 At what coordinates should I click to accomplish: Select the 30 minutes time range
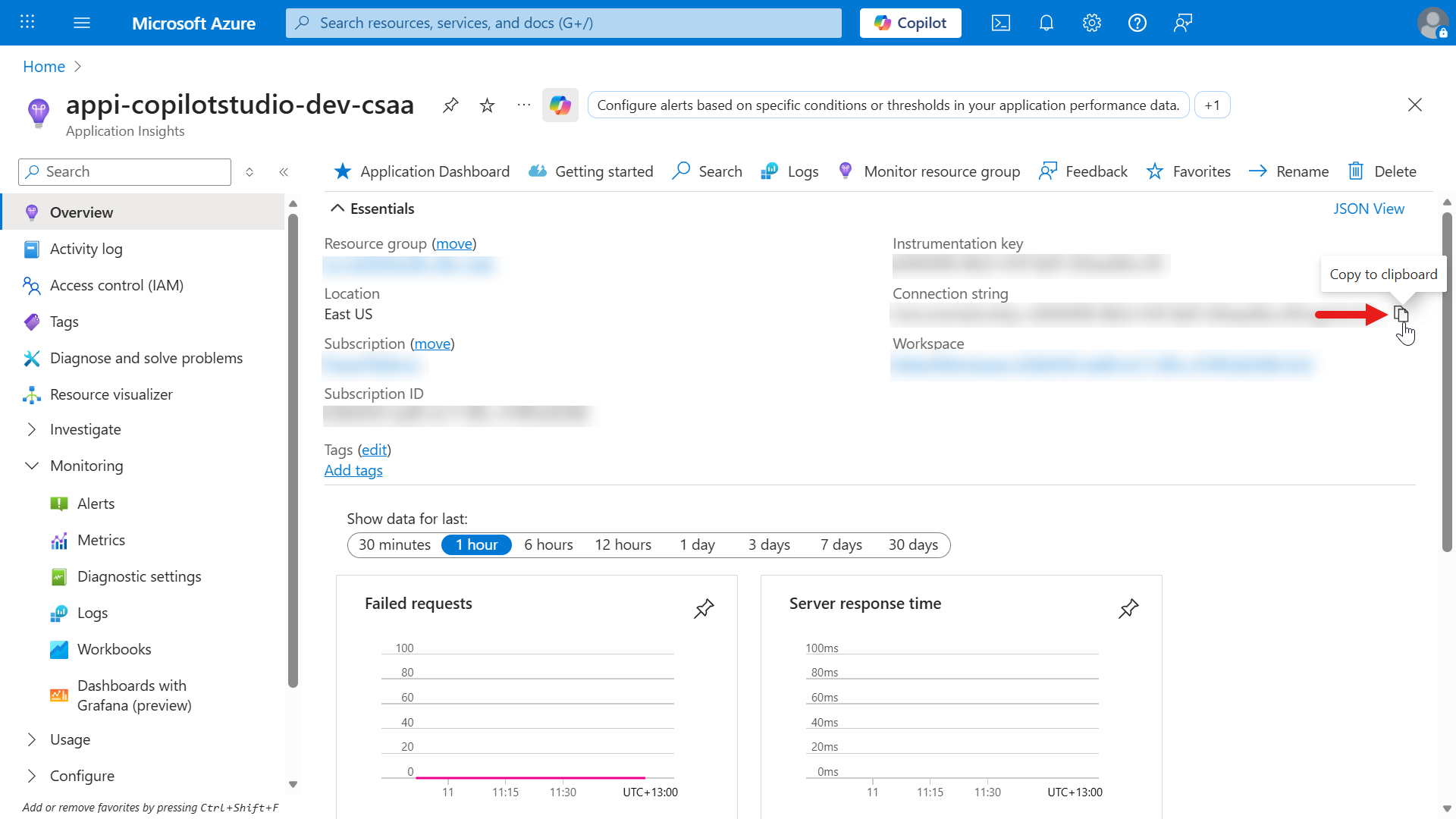394,545
